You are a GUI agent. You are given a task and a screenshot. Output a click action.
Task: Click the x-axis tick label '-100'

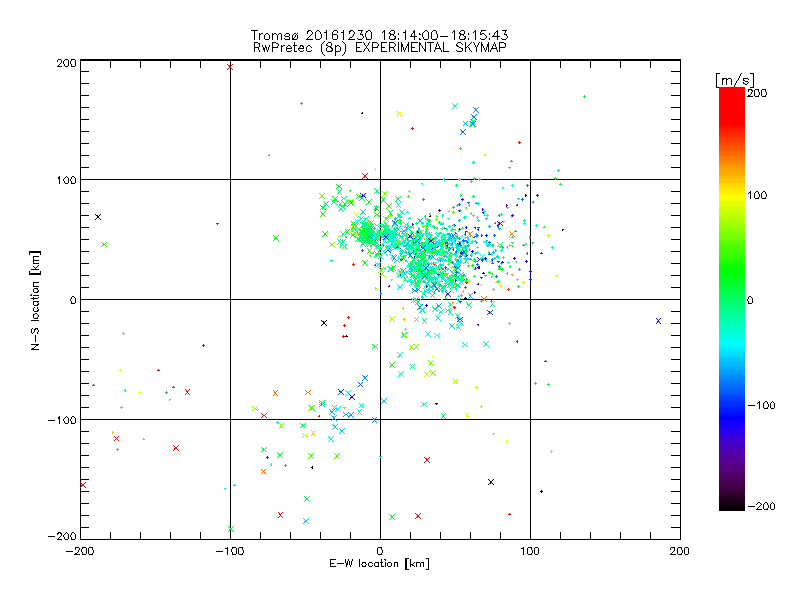(230, 551)
